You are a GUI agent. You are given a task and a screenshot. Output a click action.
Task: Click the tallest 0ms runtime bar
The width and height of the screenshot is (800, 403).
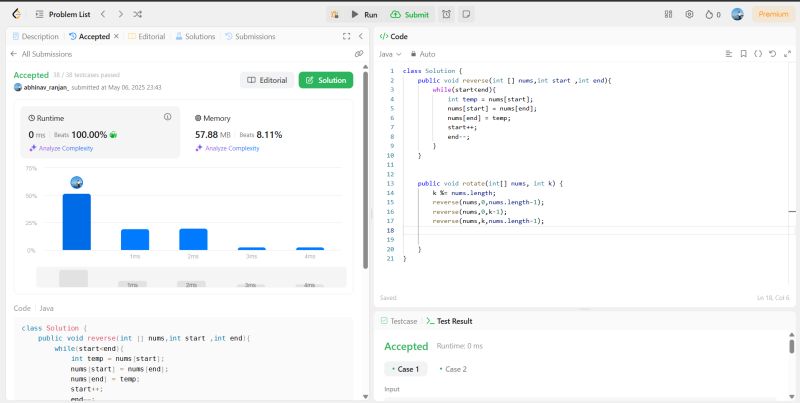coord(77,222)
